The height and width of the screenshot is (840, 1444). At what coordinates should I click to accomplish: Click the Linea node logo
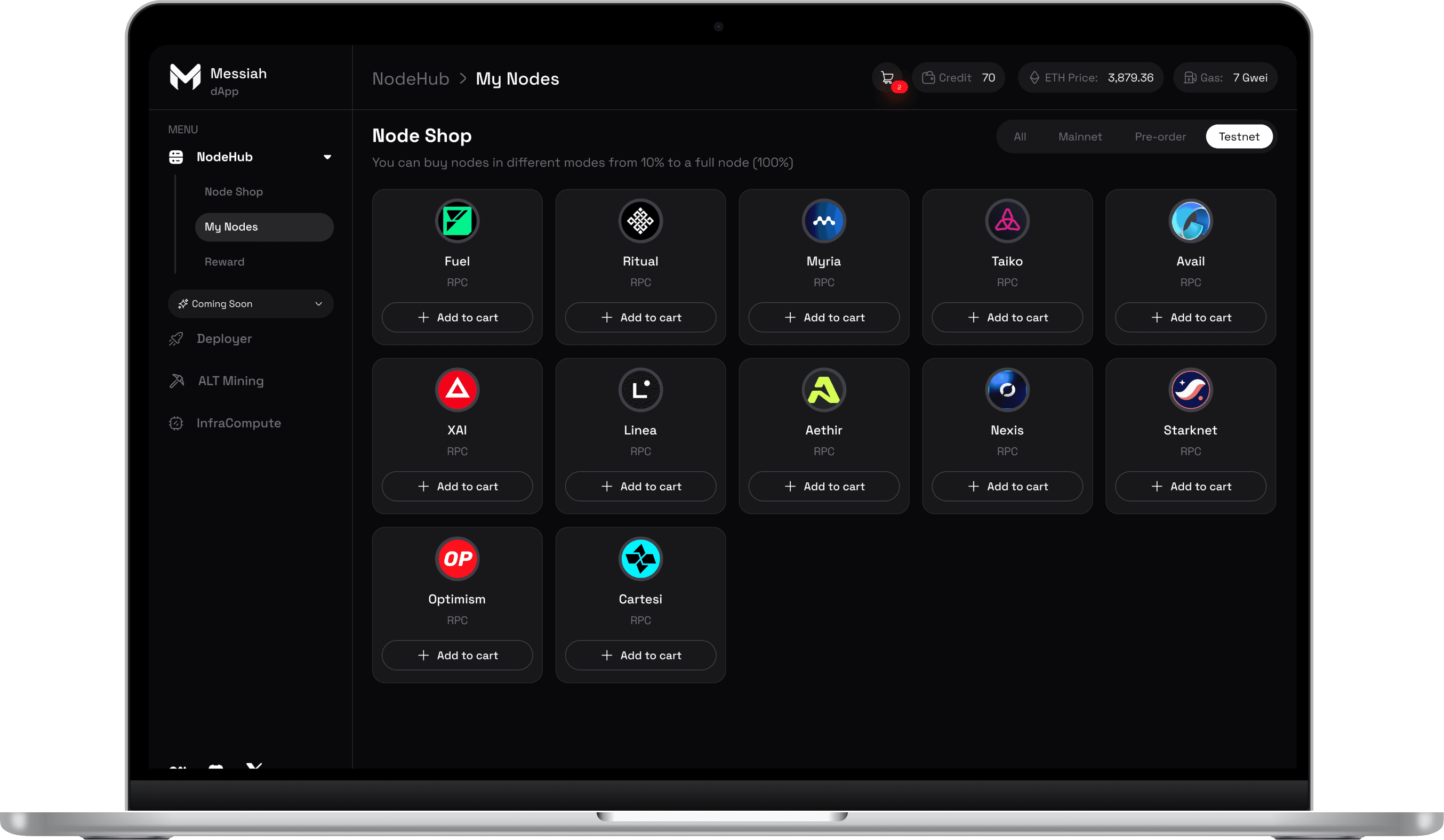[x=640, y=390]
